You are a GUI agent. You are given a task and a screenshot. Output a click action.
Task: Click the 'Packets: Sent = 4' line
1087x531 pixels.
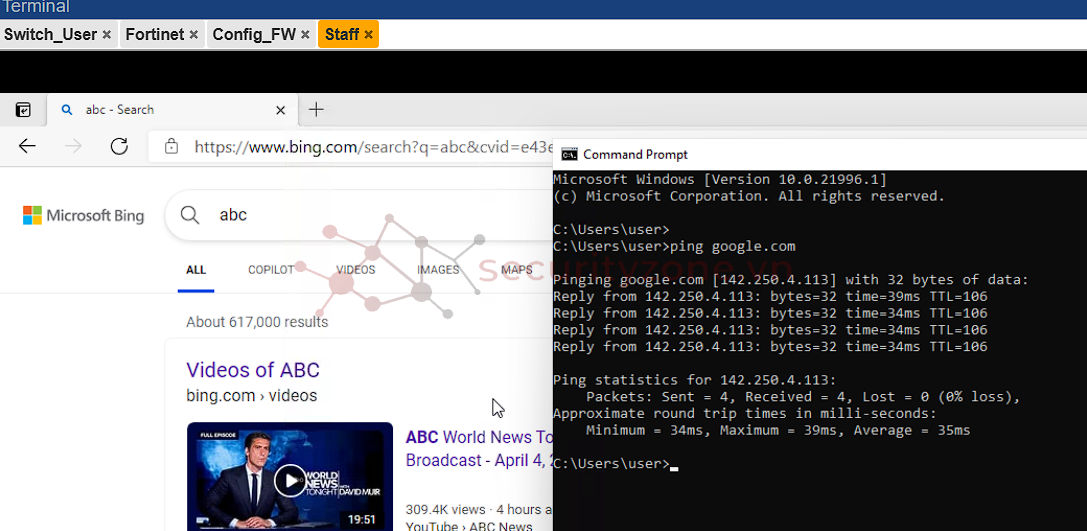[803, 397]
